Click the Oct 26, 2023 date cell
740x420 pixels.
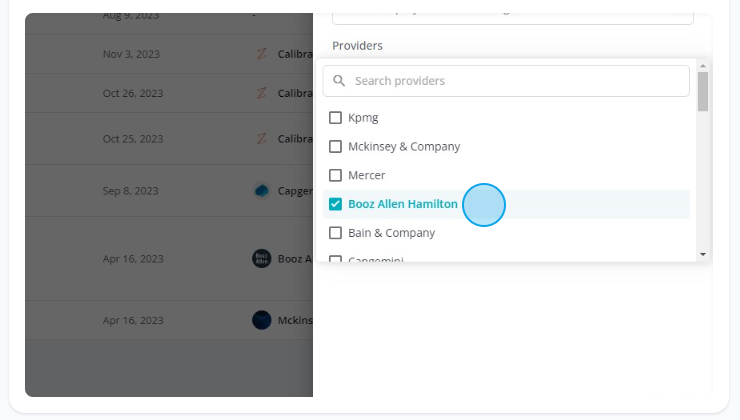coord(133,93)
